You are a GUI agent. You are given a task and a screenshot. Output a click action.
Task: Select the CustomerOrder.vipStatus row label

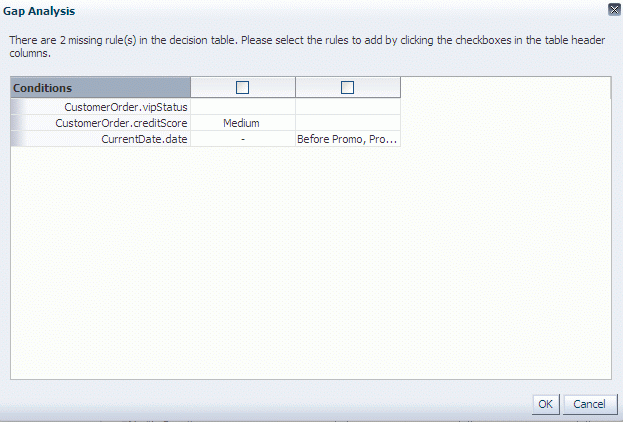(126, 107)
